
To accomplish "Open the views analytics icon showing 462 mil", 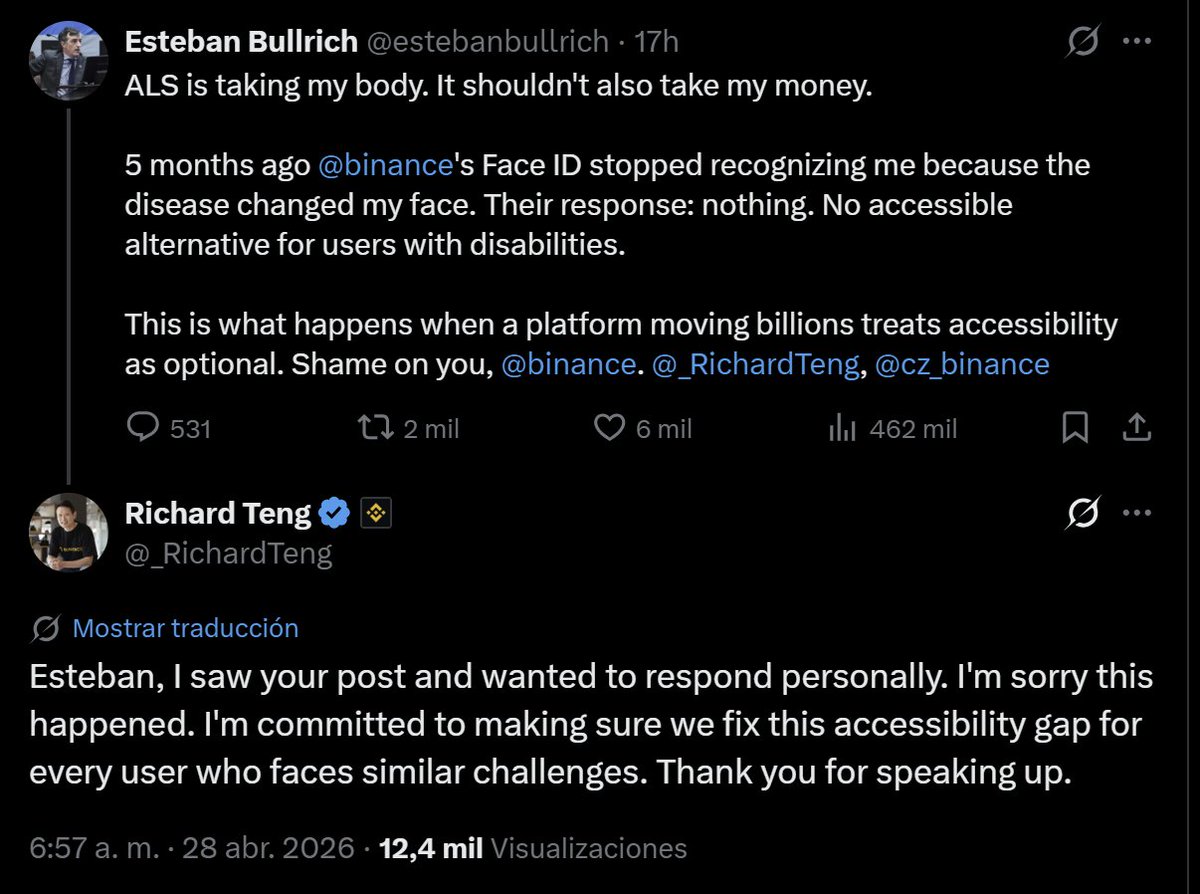I will point(843,428).
